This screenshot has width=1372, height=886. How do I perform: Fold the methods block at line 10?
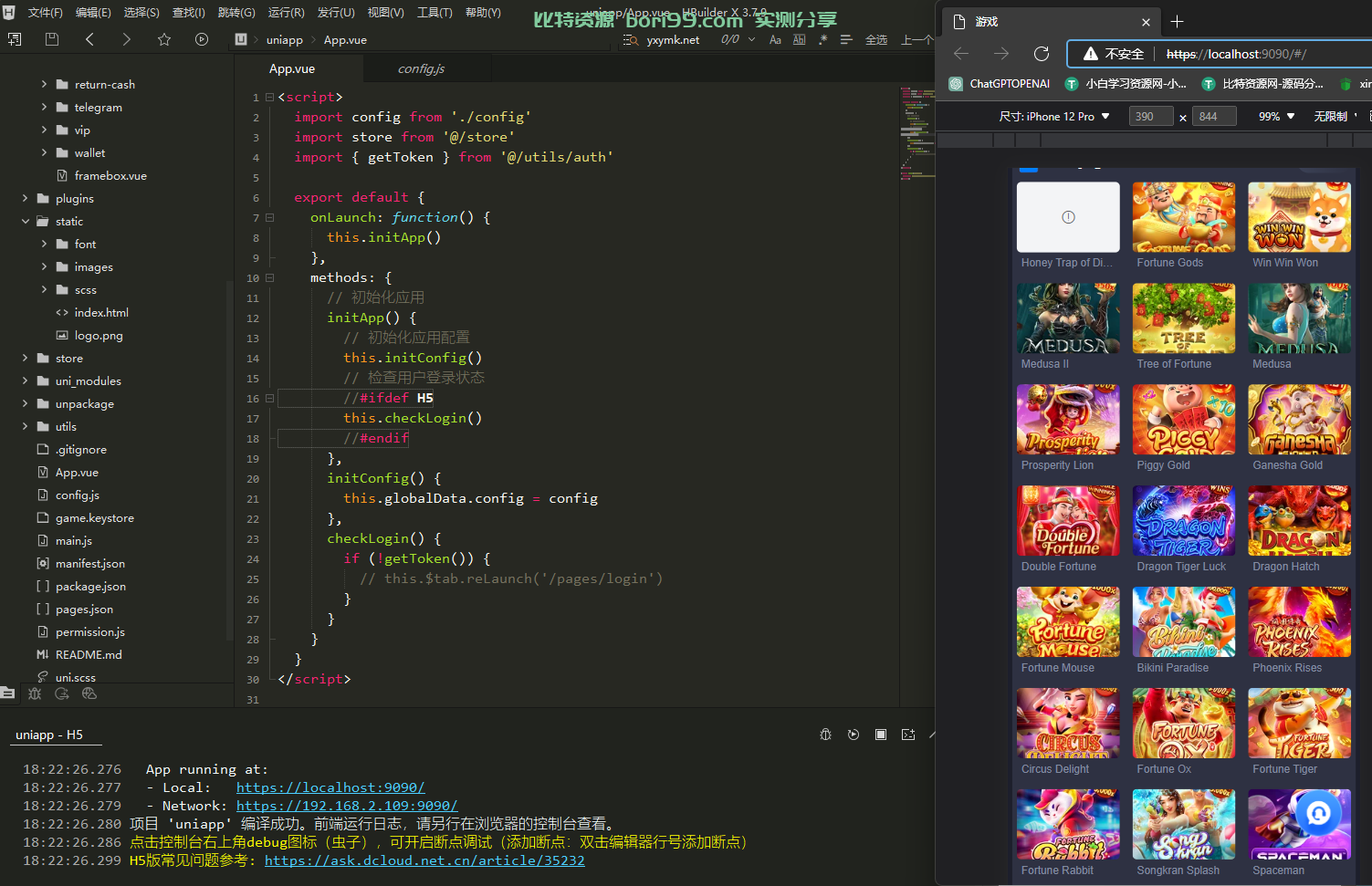(x=269, y=277)
